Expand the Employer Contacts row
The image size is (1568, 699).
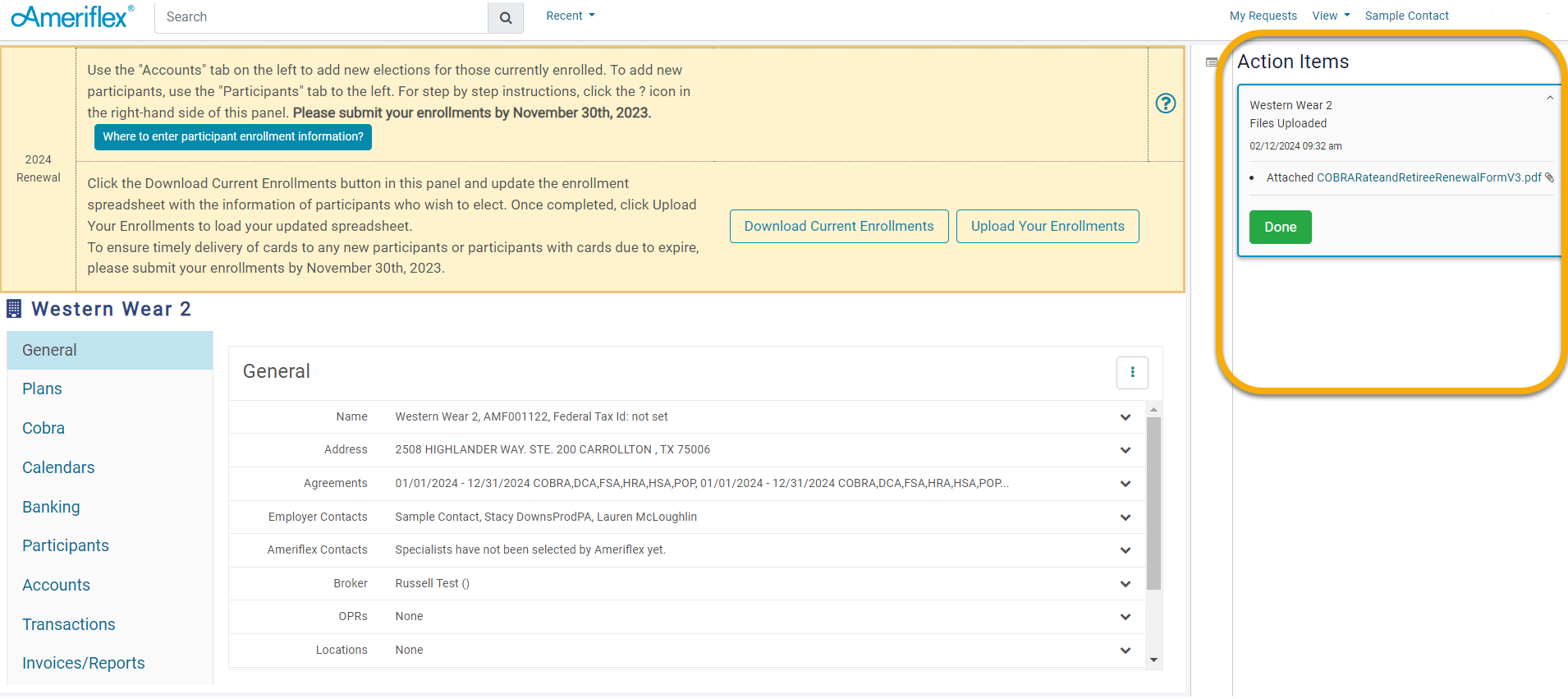pyautogui.click(x=1125, y=517)
